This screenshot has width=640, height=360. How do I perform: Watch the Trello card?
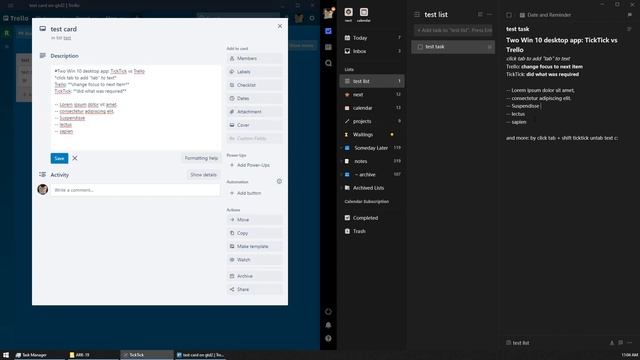[254, 260]
